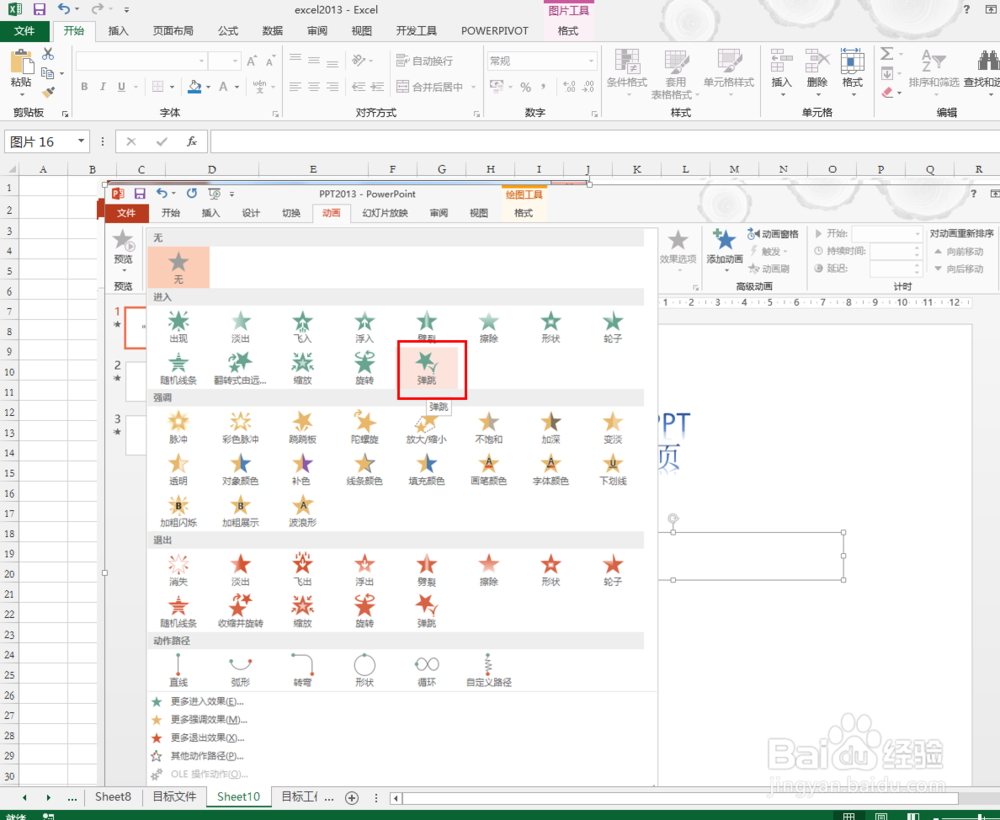The height and width of the screenshot is (820, 1000).
Task: Cut selection with the scissors icon
Action: pyautogui.click(x=48, y=54)
